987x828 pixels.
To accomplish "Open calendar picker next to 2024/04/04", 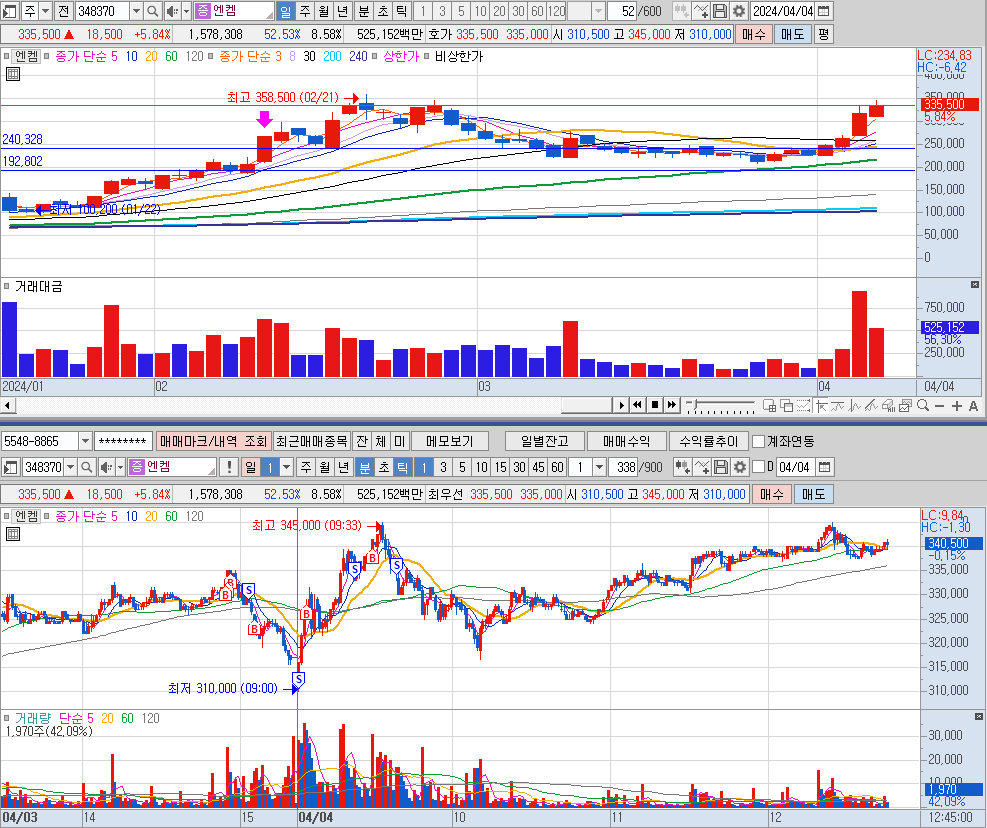I will point(823,11).
